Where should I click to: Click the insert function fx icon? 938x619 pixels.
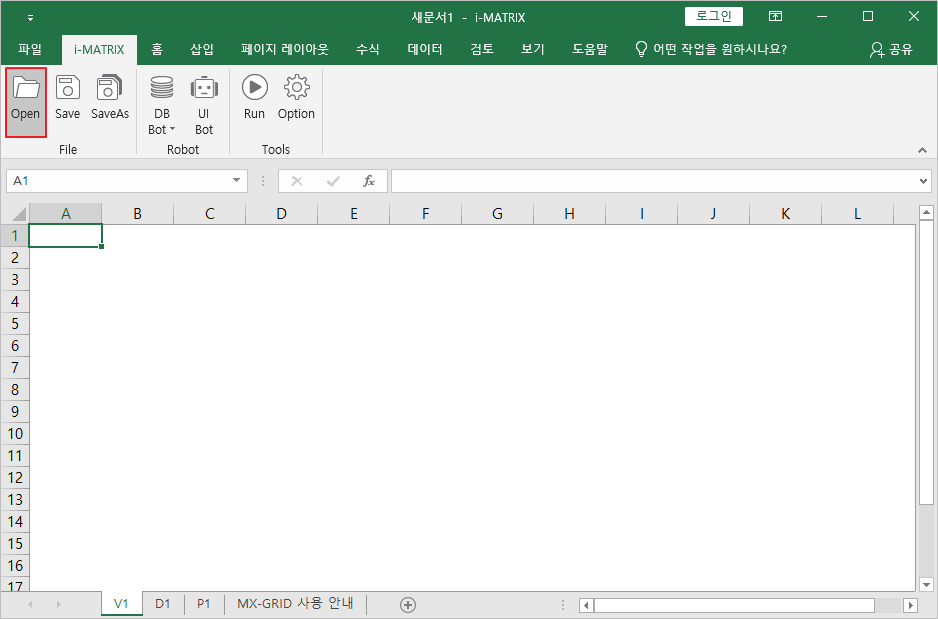pyautogui.click(x=369, y=181)
